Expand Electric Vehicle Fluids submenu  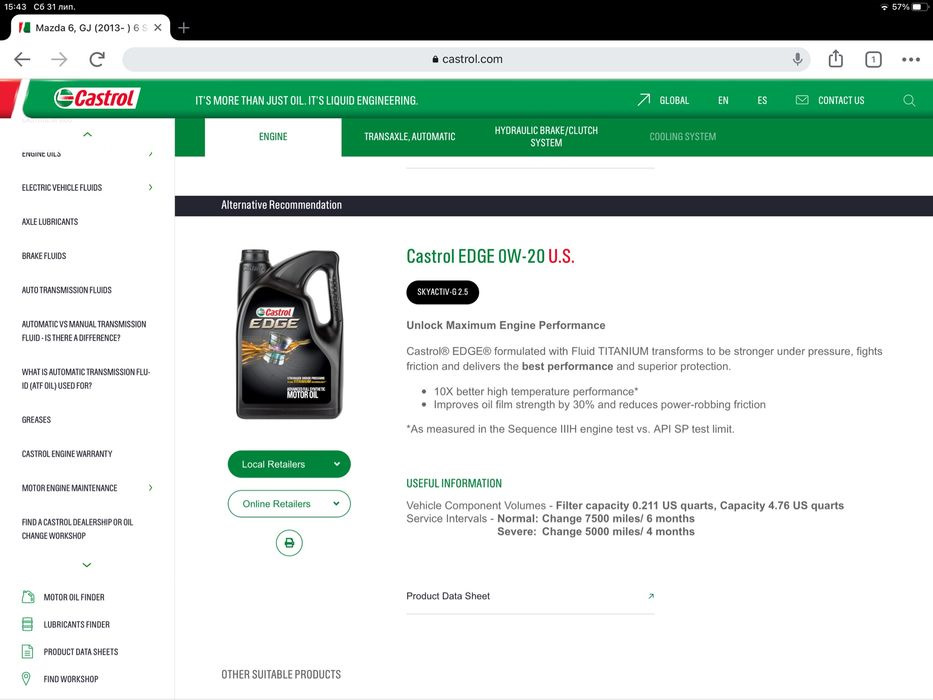151,188
